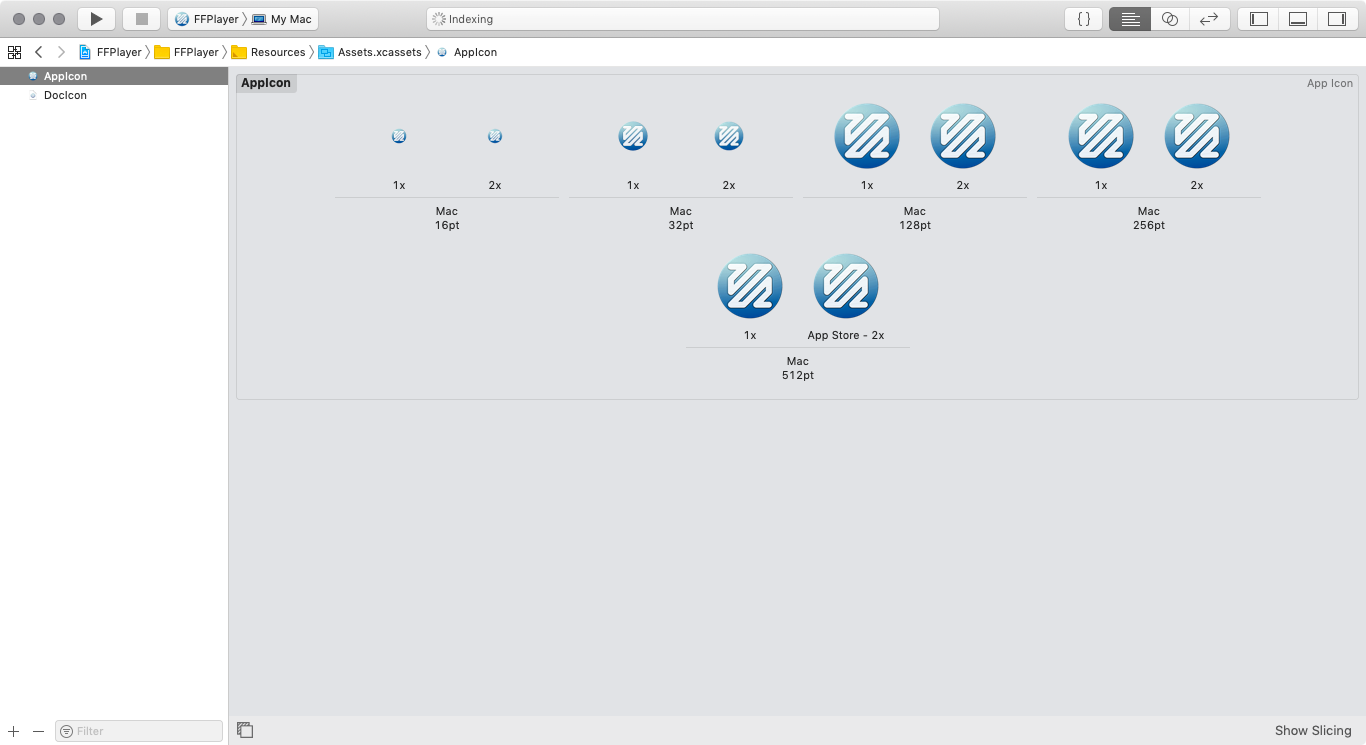Viewport: 1366px width, 745px height.
Task: Click the Mac 256pt size label
Action: tap(1149, 218)
